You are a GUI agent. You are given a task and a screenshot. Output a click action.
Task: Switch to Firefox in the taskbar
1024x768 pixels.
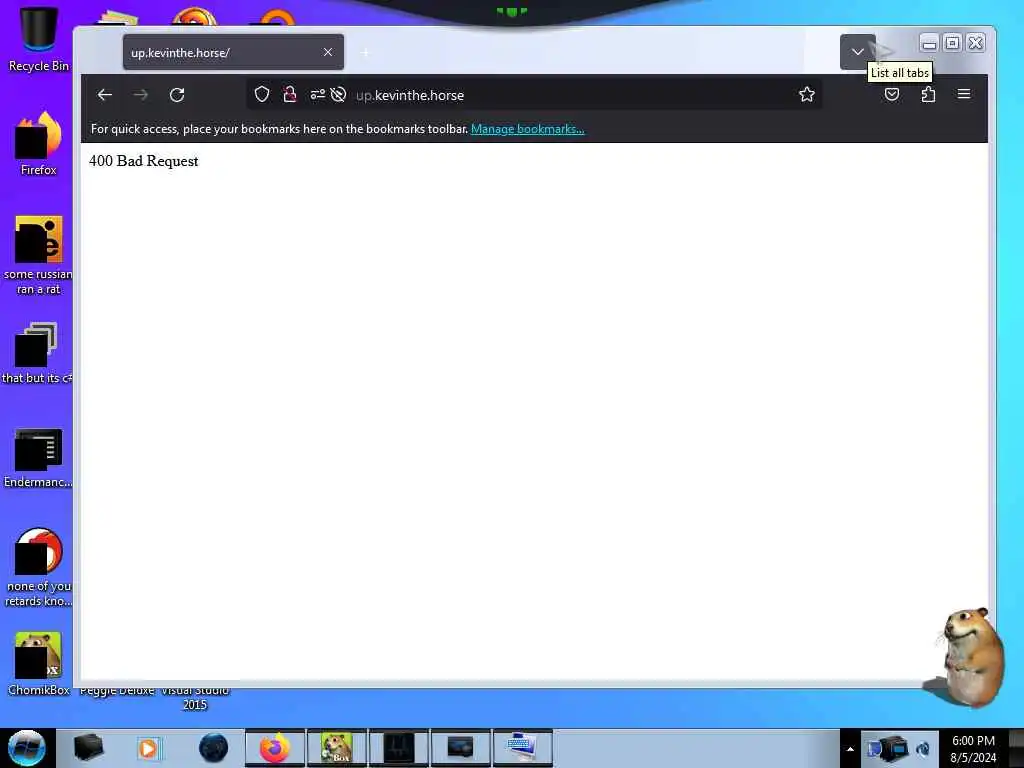click(x=275, y=748)
